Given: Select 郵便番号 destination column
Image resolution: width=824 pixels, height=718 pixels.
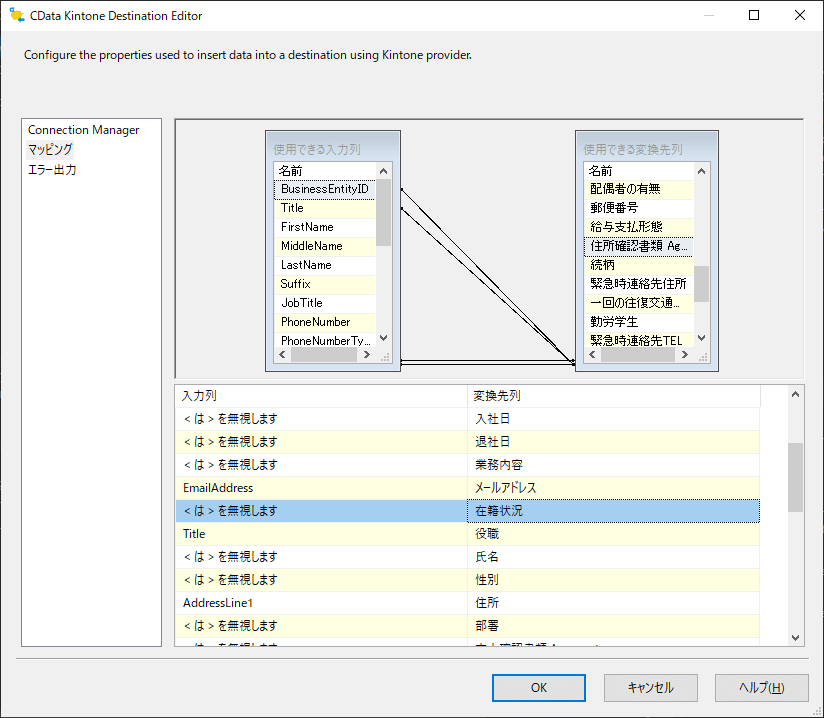Looking at the screenshot, I should (638, 208).
